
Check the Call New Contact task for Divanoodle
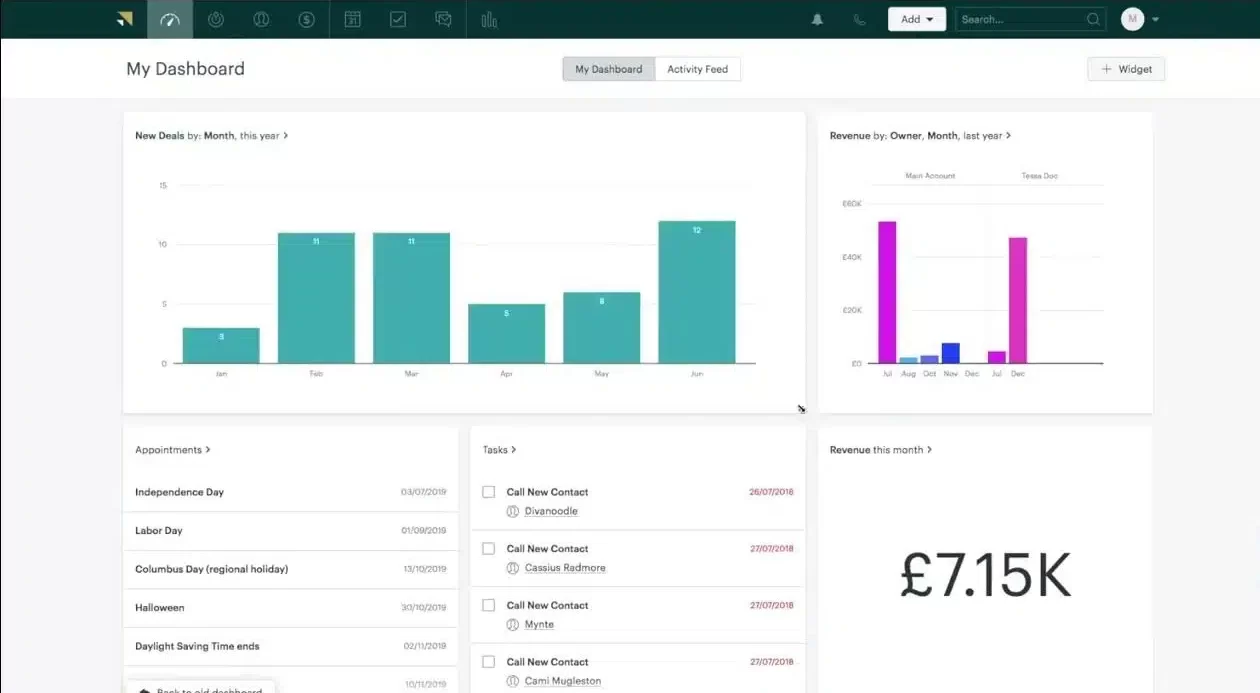(488, 491)
